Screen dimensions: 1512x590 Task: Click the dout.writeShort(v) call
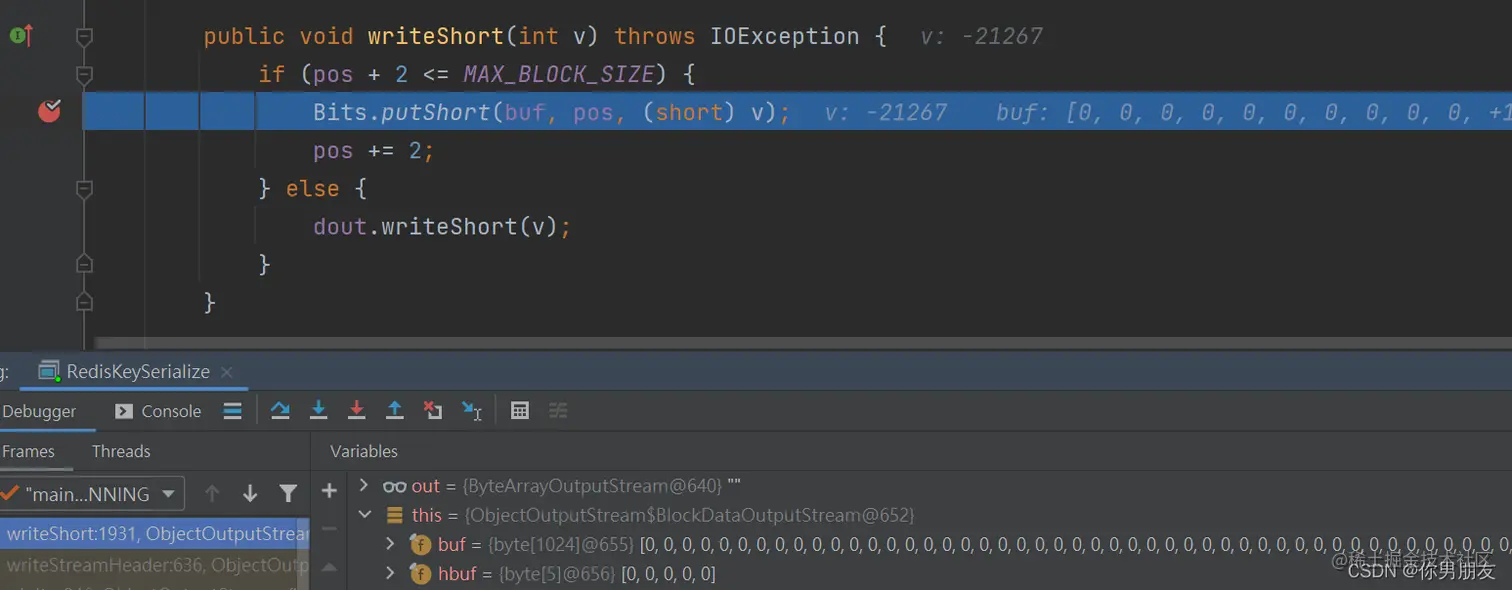[x=442, y=227]
